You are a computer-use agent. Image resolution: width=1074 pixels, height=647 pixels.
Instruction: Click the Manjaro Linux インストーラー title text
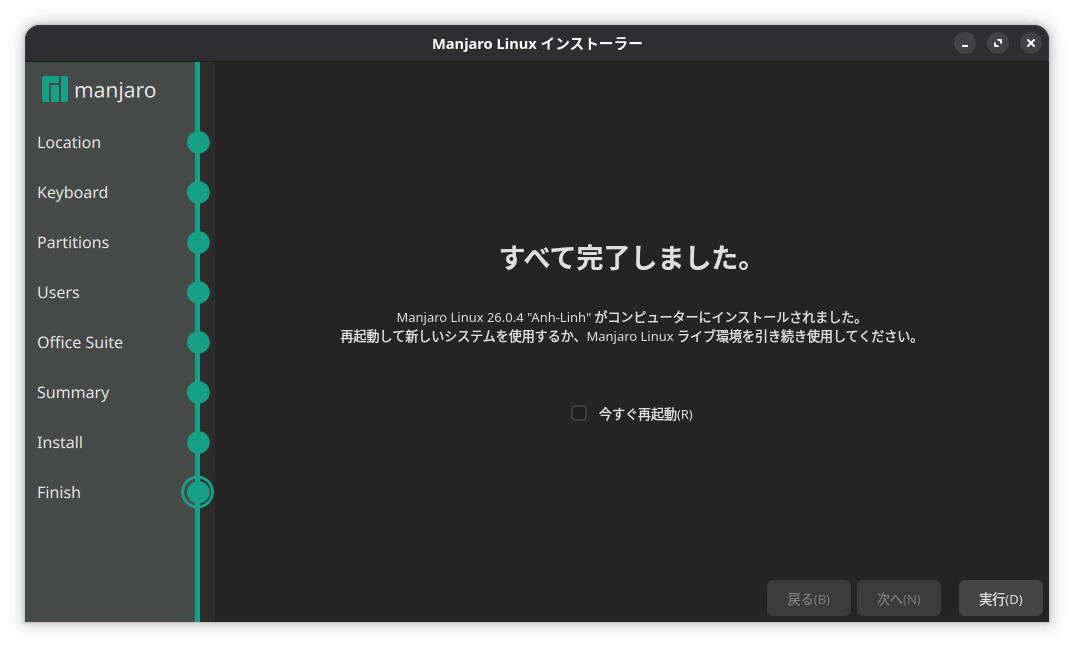(537, 44)
